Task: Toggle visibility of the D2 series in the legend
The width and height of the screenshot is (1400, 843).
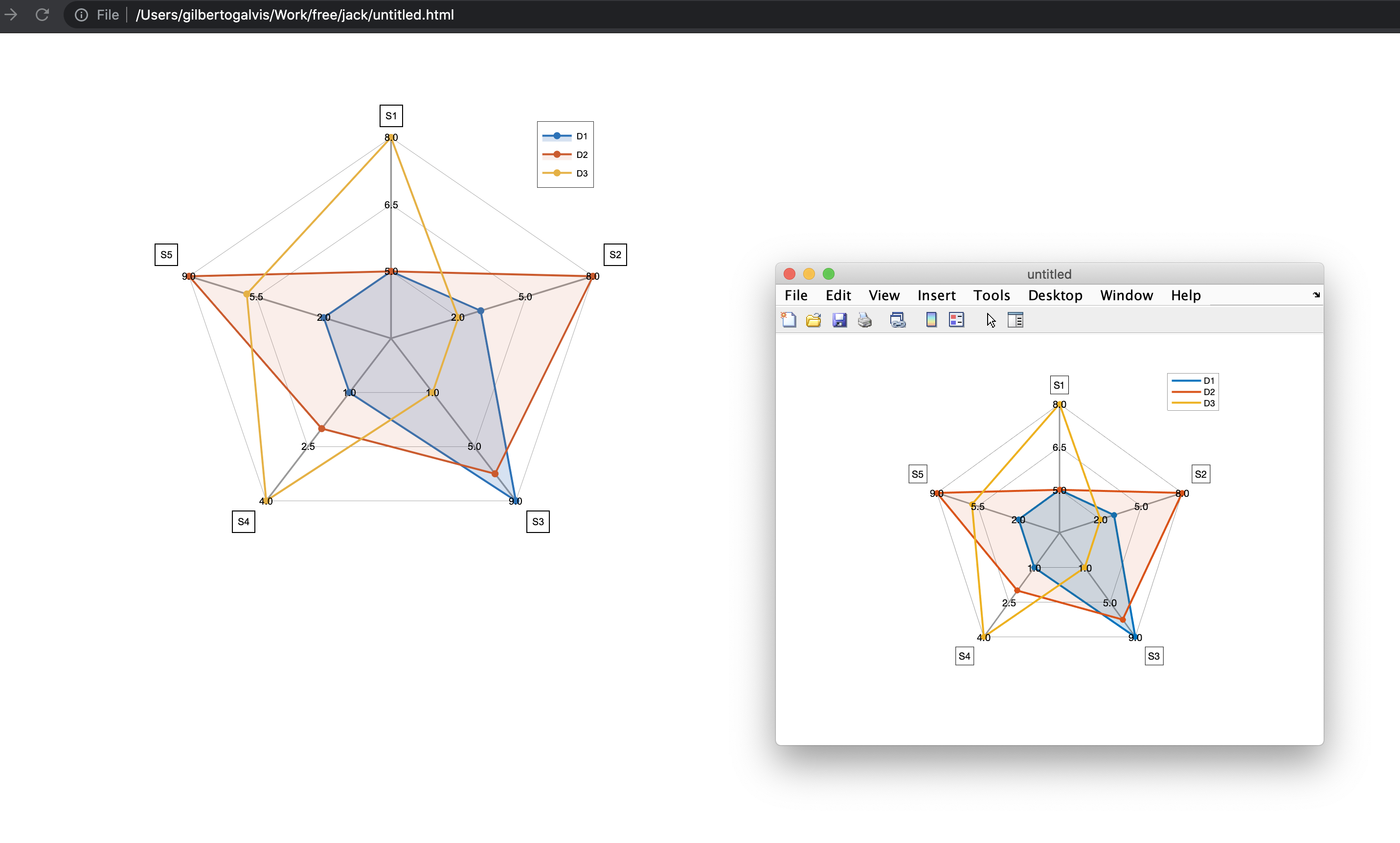Action: 581,155
